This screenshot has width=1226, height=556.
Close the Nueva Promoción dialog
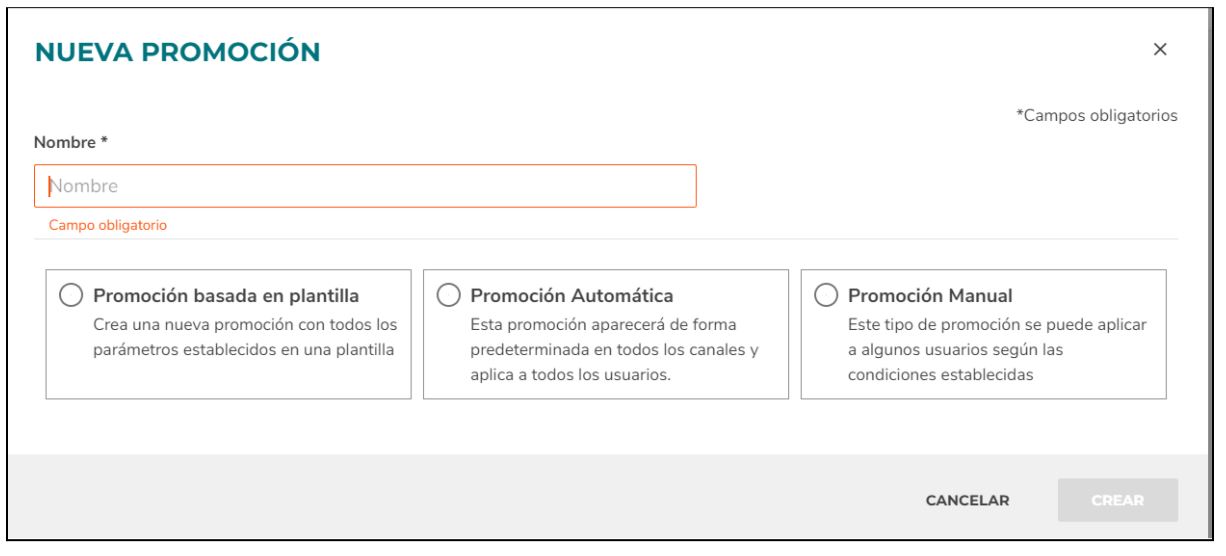coord(1160,50)
